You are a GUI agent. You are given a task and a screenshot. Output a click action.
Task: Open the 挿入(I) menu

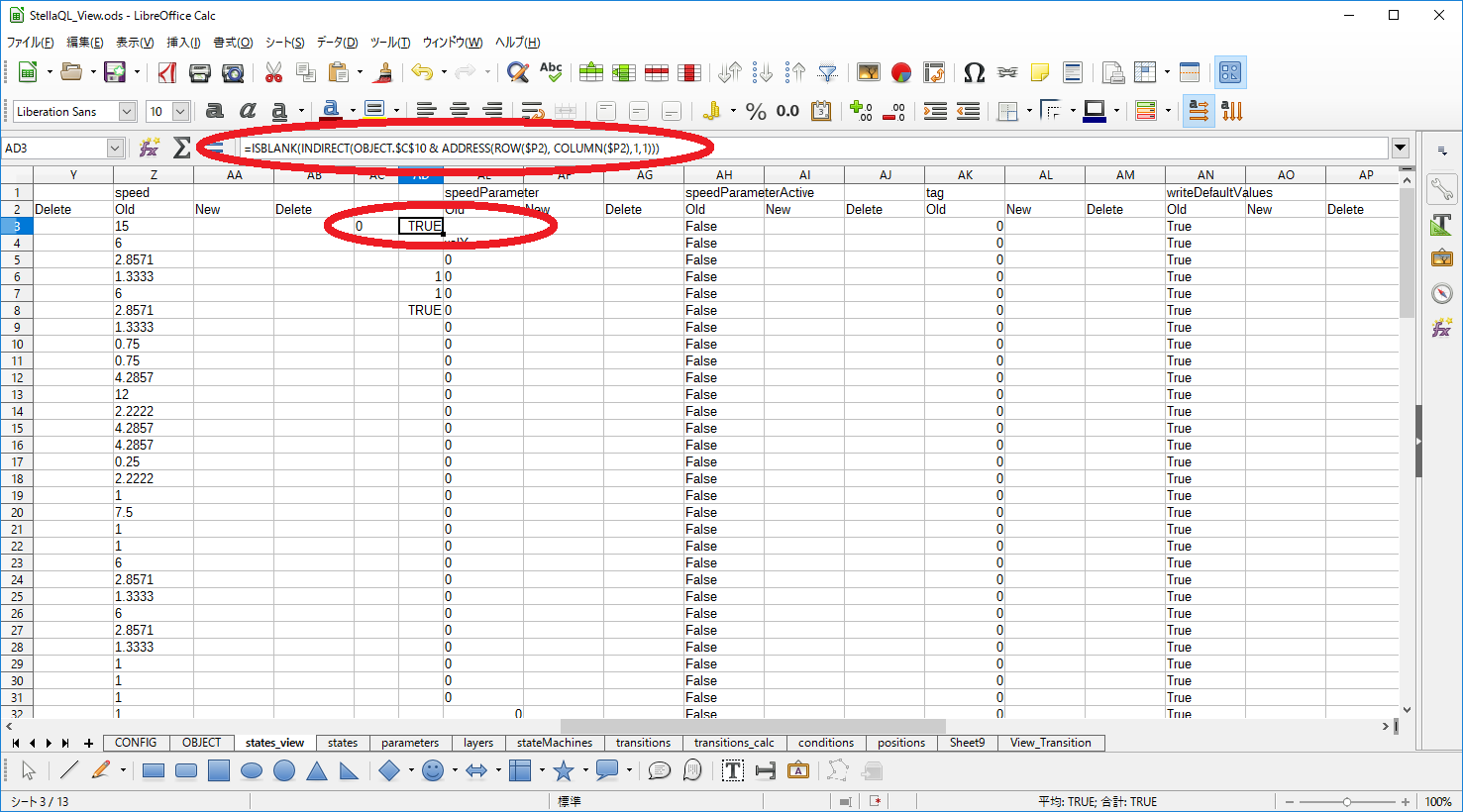[183, 43]
